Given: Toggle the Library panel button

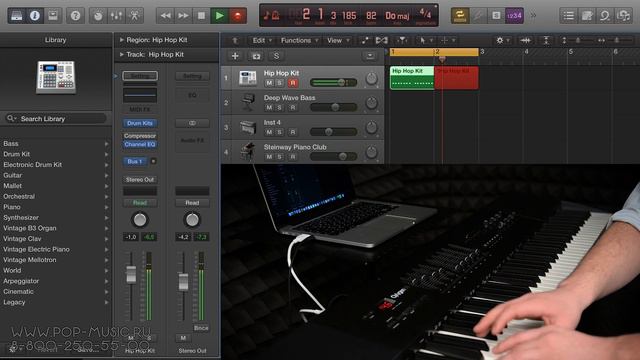Looking at the screenshot, I should click(16, 16).
